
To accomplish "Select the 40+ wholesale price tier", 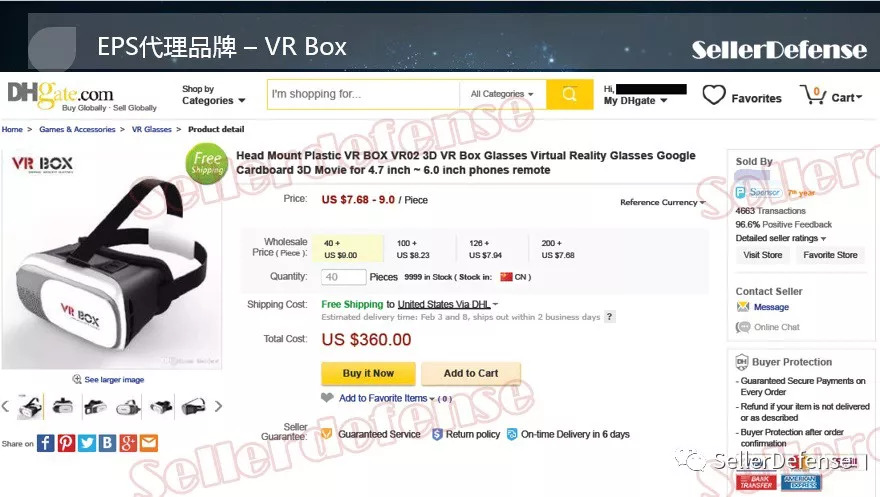I will click(347, 249).
